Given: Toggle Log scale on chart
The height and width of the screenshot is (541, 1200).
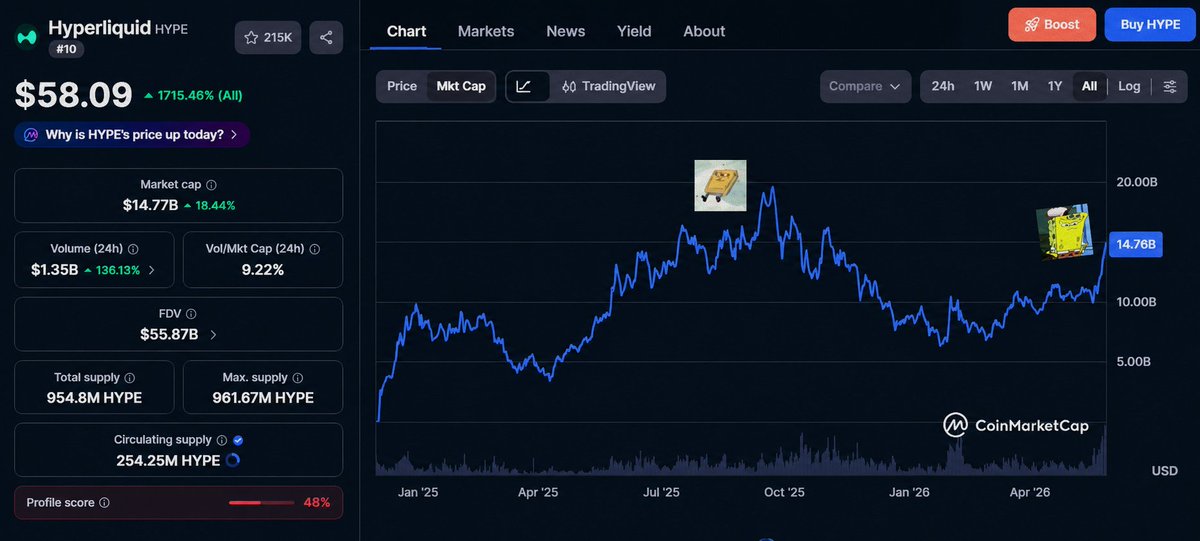Looking at the screenshot, I should (x=1129, y=86).
